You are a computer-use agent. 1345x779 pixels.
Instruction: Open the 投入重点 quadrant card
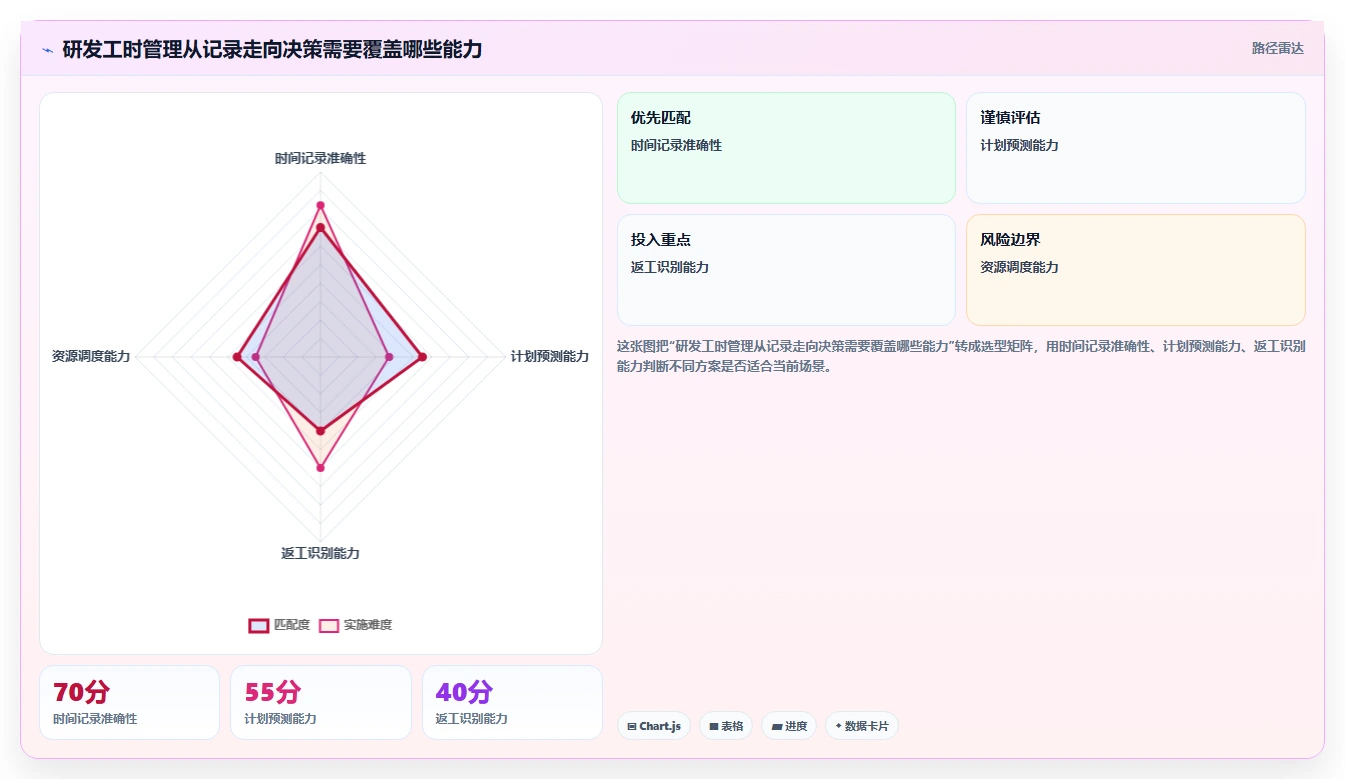pos(786,270)
